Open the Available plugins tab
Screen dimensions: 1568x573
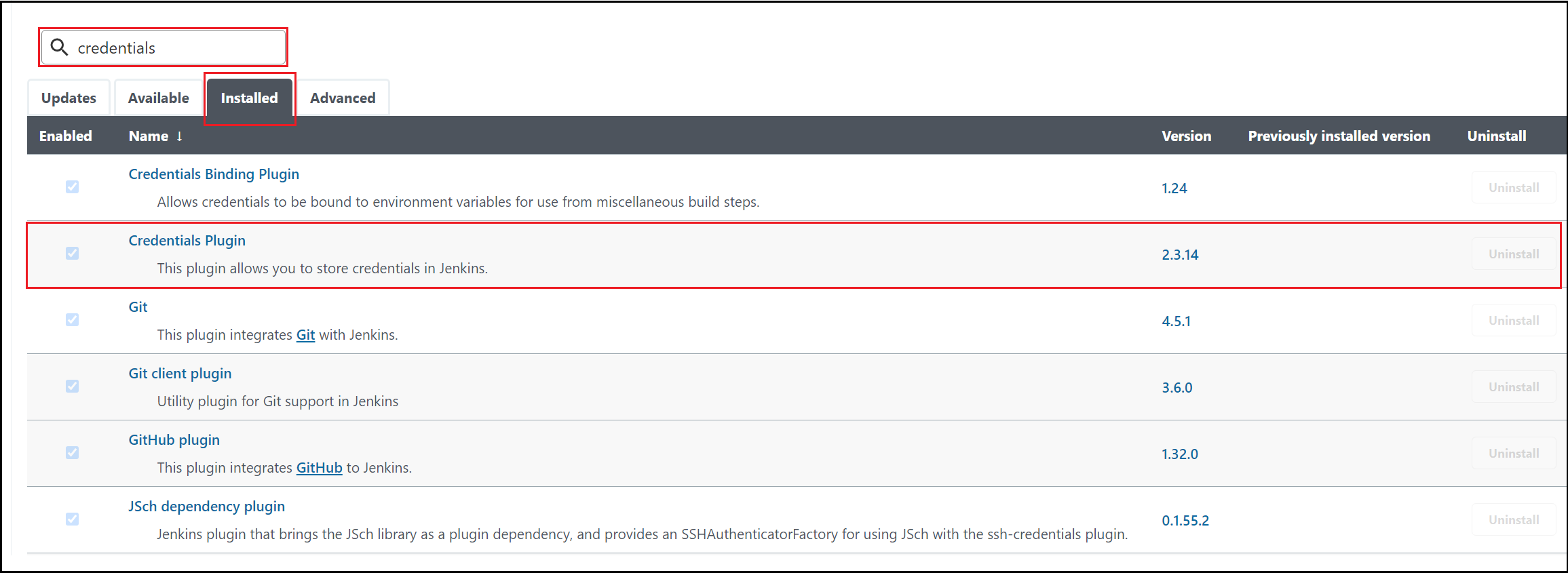158,98
